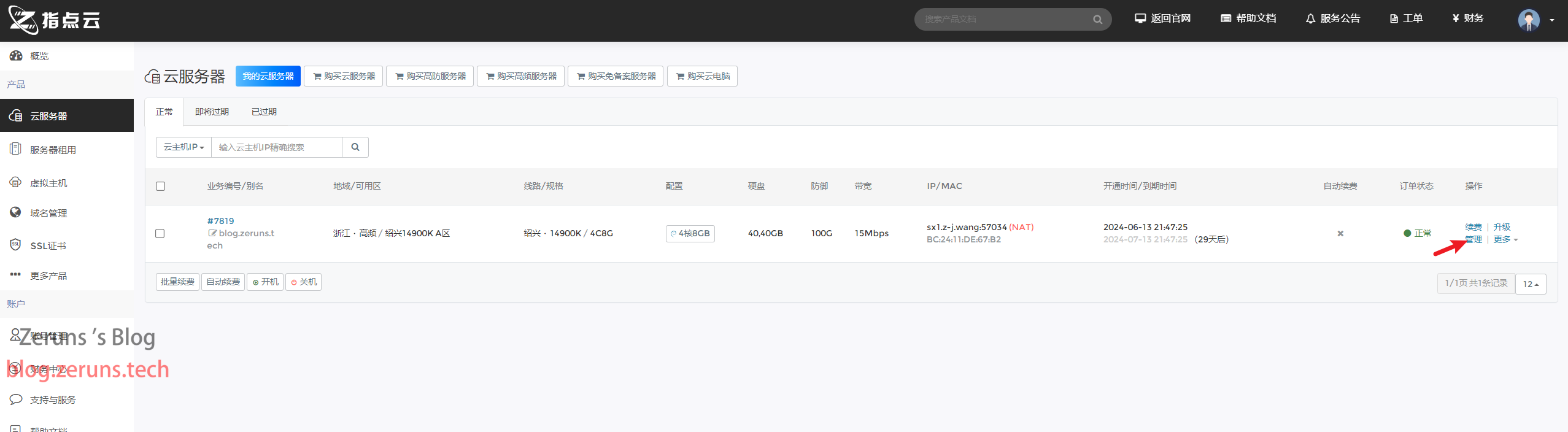Click the 概览 dashboard icon
Viewport: 1568px width, 432px height.
pos(16,56)
